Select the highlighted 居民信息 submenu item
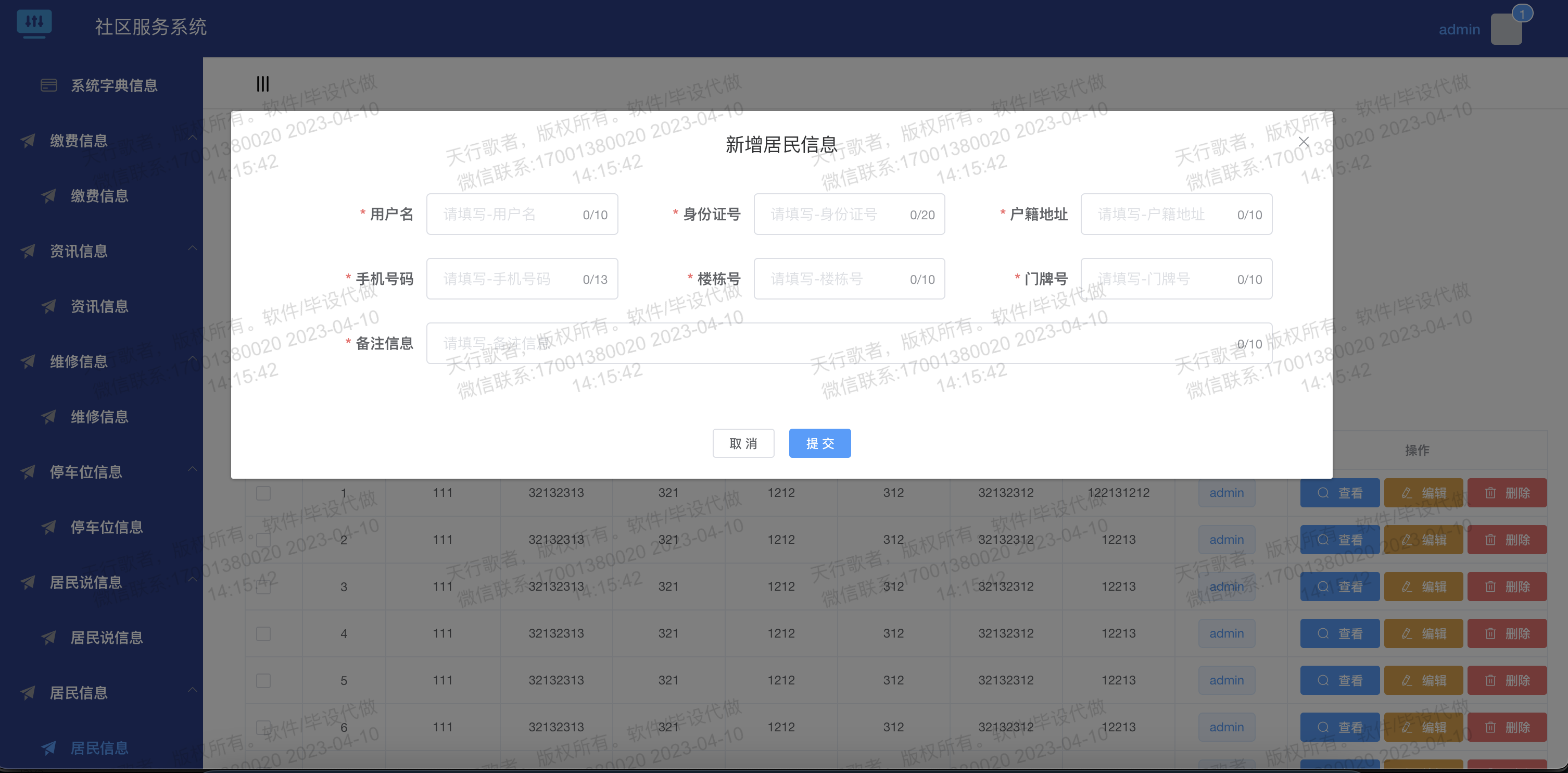The width and height of the screenshot is (1568, 773). [x=101, y=747]
